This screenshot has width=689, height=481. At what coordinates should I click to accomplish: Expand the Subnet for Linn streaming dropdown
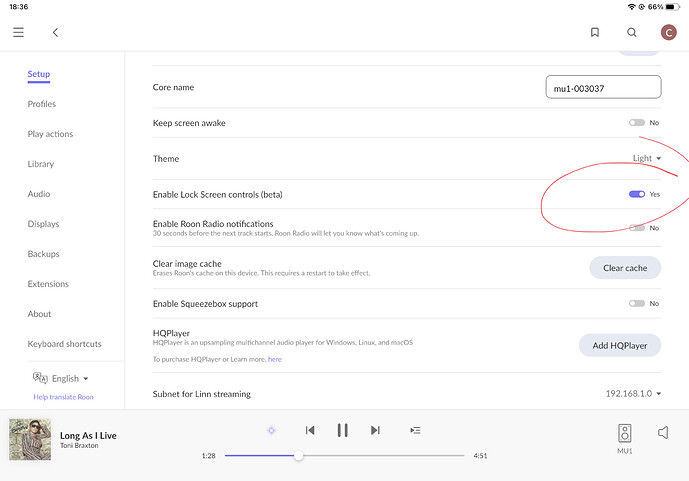(633, 394)
